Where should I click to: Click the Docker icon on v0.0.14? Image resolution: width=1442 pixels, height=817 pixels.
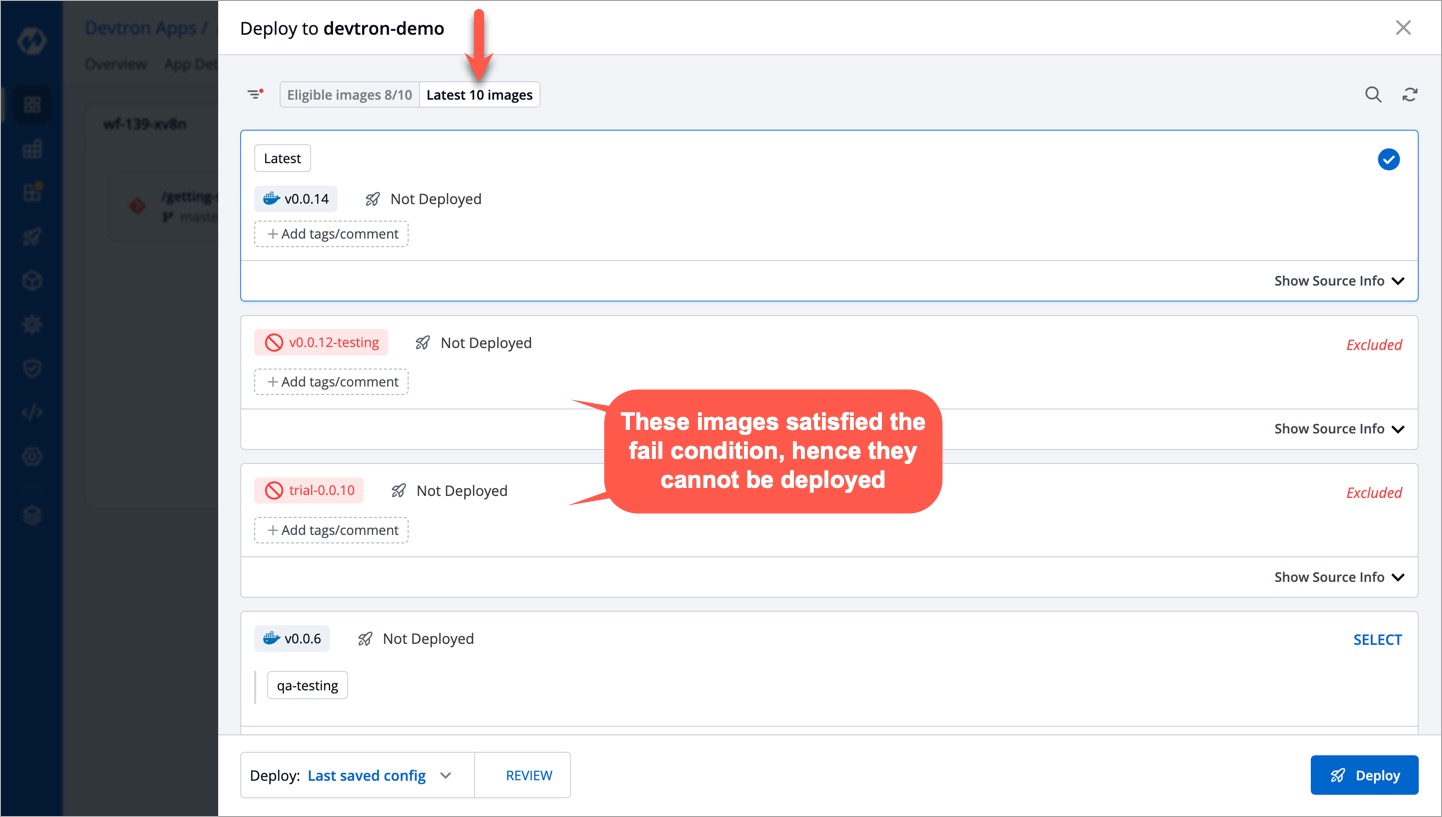coord(271,199)
